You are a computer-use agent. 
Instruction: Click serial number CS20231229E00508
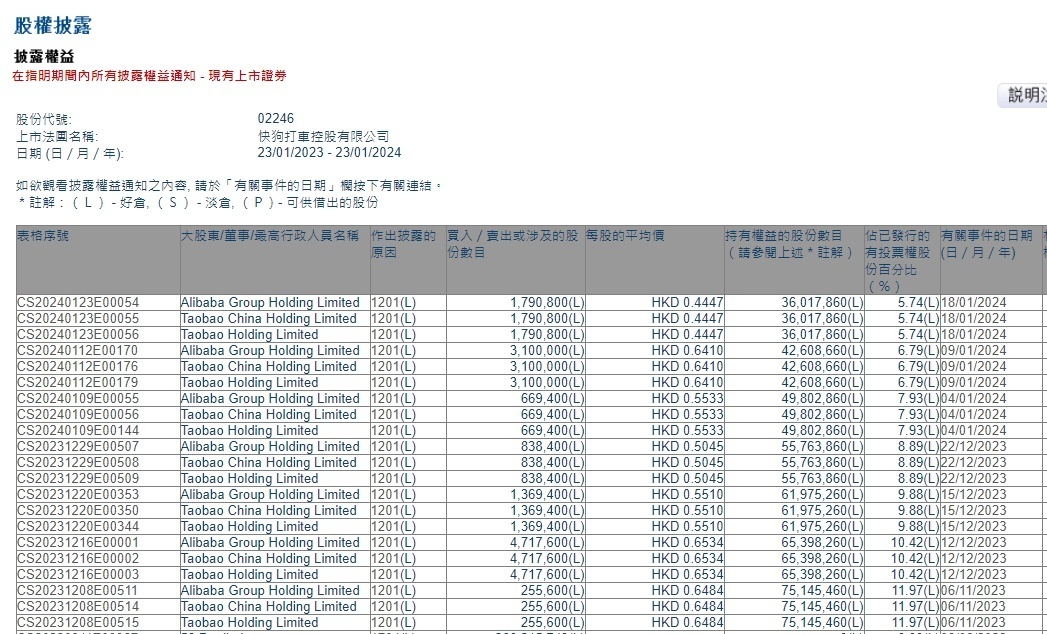click(78, 463)
